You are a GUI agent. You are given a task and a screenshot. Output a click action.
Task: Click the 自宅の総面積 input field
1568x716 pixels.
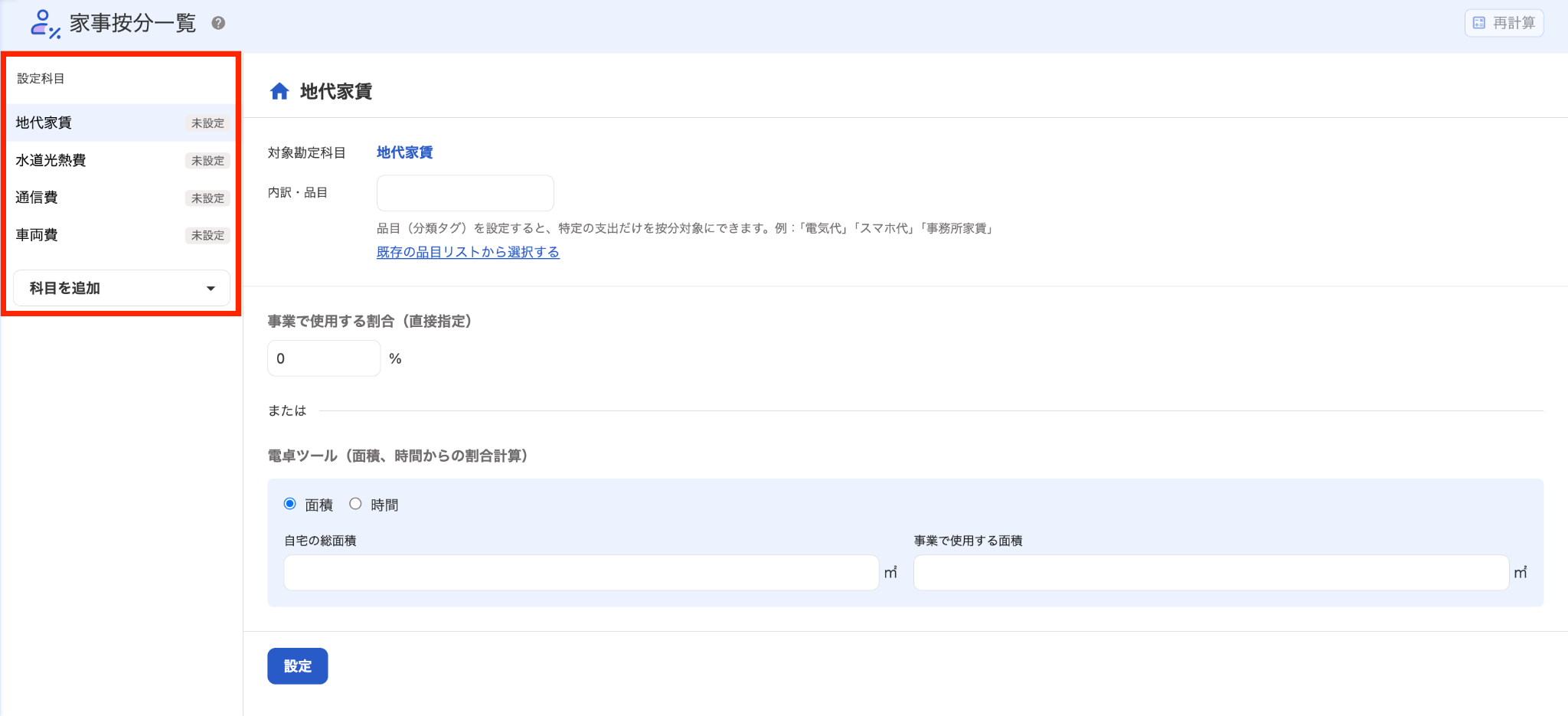point(582,573)
